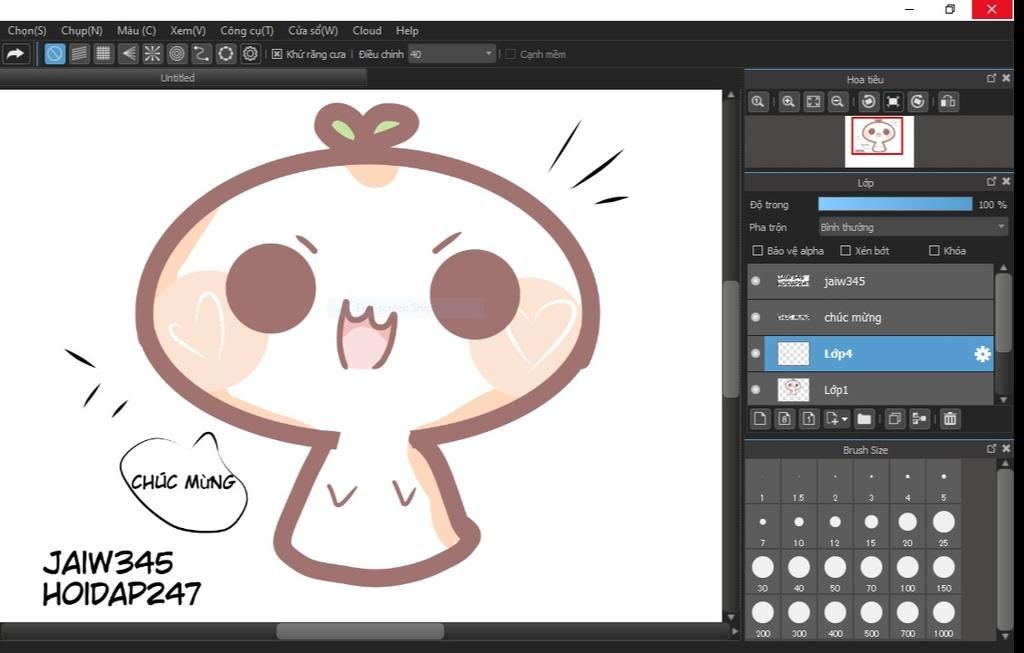Open the Chọn(S) menu
This screenshot has height=653, width=1024.
(27, 31)
